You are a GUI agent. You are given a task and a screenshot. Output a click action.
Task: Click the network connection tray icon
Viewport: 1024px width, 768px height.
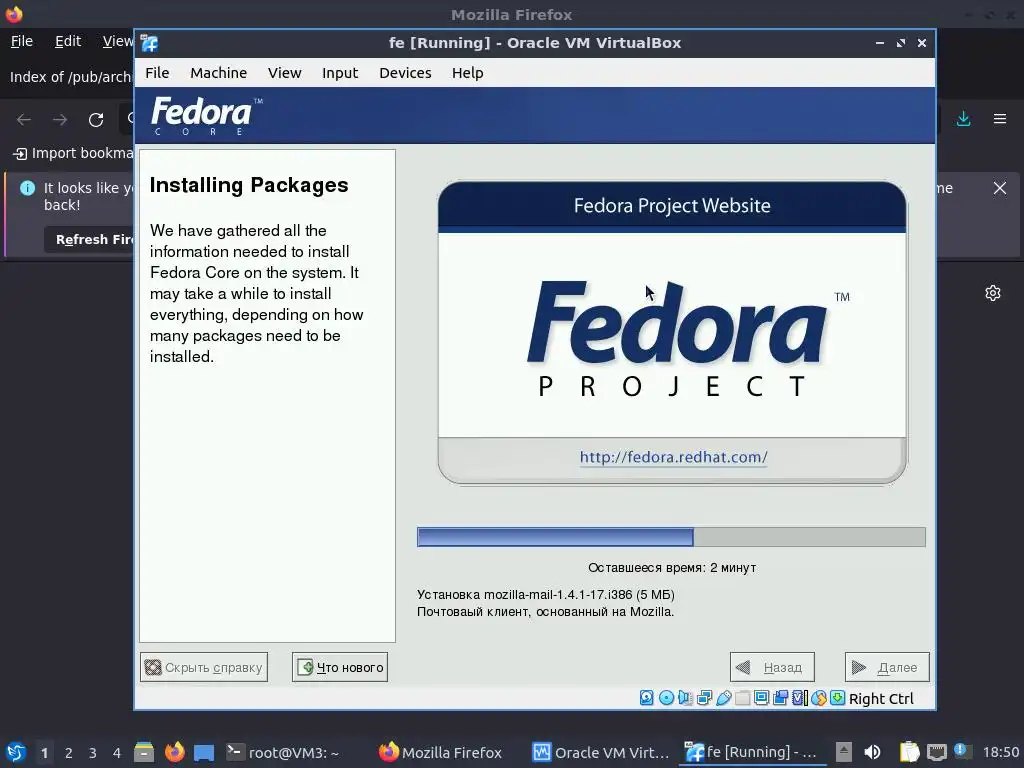936,752
